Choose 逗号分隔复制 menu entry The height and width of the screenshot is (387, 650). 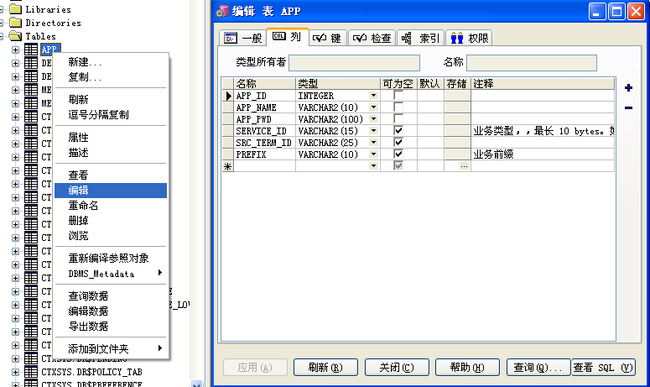(111, 115)
